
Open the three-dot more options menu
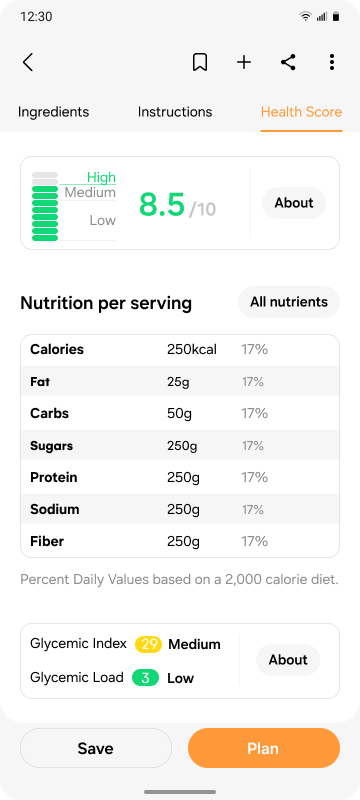(332, 62)
